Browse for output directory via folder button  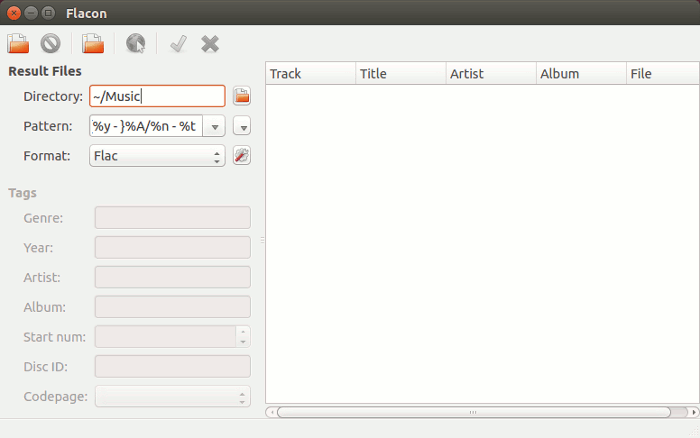tap(242, 96)
